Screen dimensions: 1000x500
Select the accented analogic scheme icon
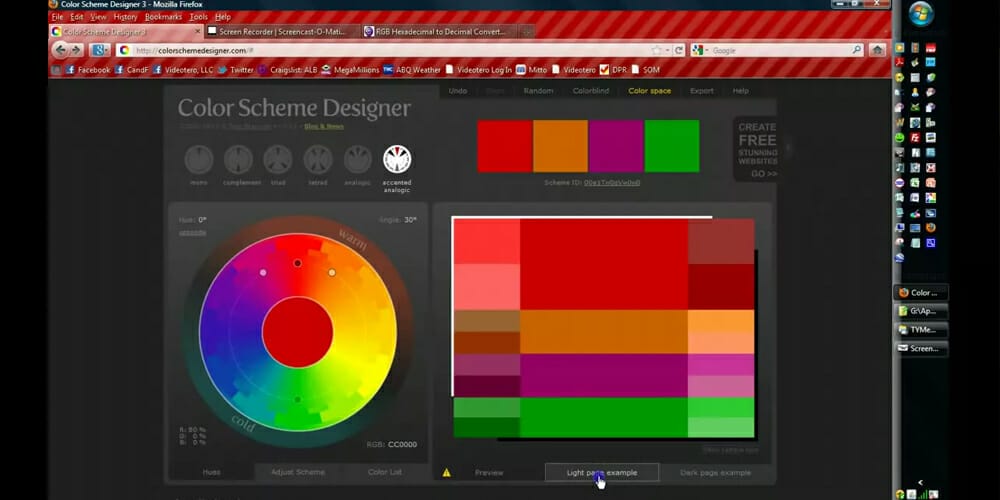click(397, 159)
